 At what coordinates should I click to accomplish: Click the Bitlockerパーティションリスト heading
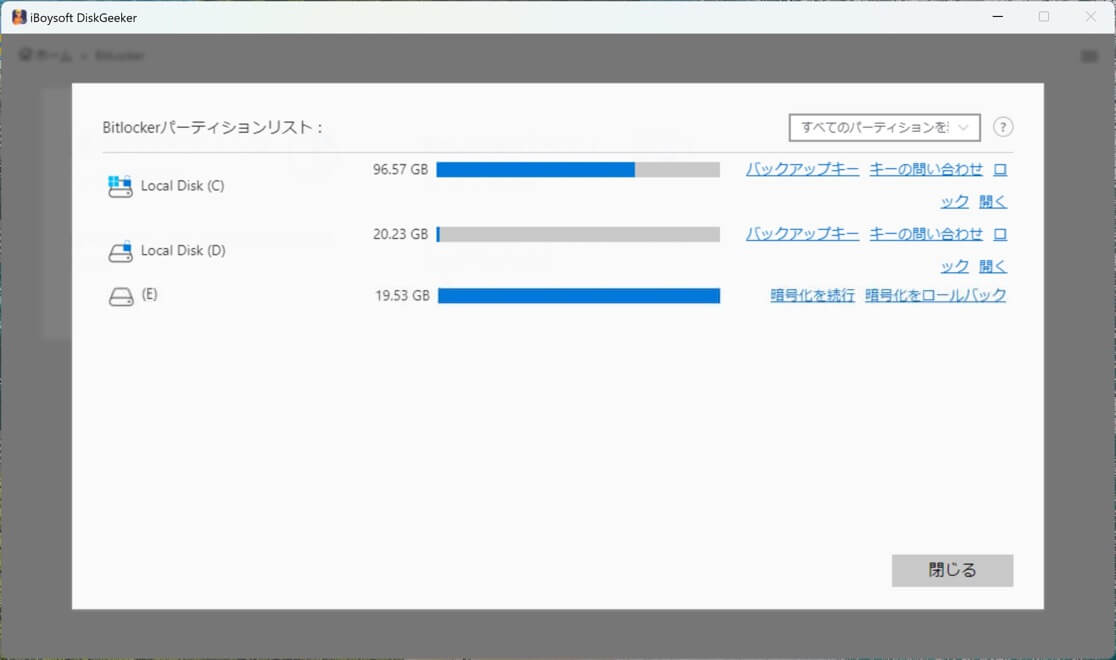[212, 127]
